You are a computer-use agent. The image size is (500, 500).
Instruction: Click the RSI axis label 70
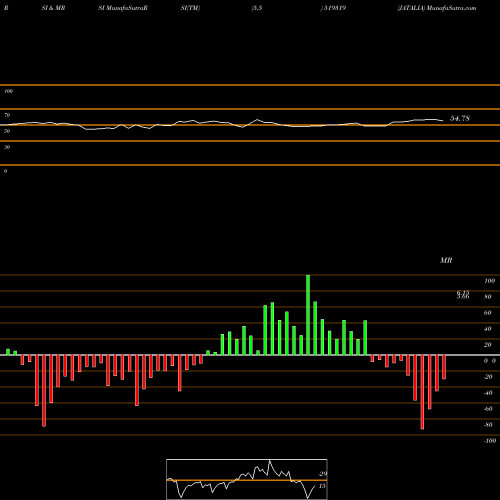[7, 115]
